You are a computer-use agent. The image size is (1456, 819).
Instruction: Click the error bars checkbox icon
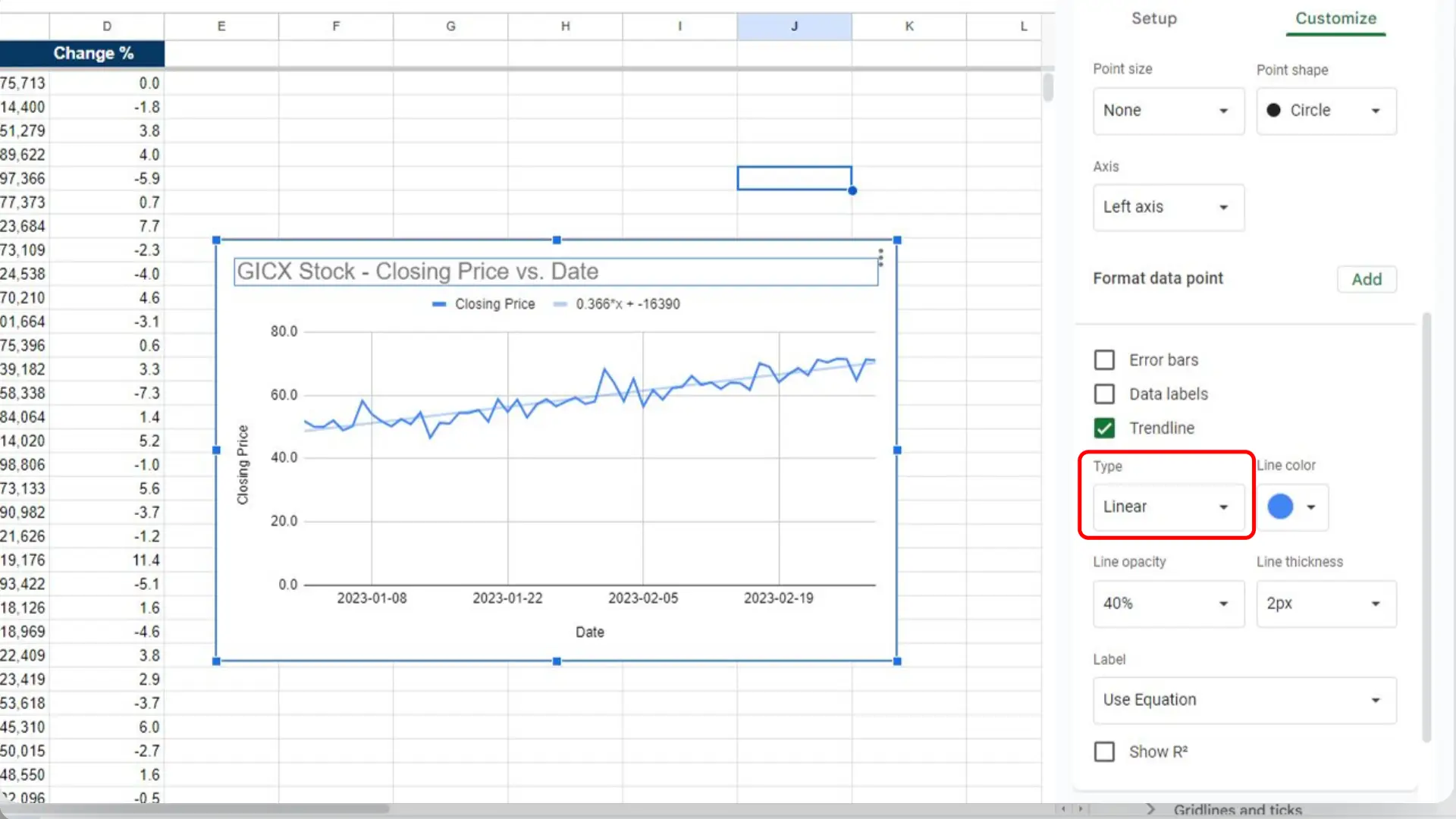tap(1105, 359)
